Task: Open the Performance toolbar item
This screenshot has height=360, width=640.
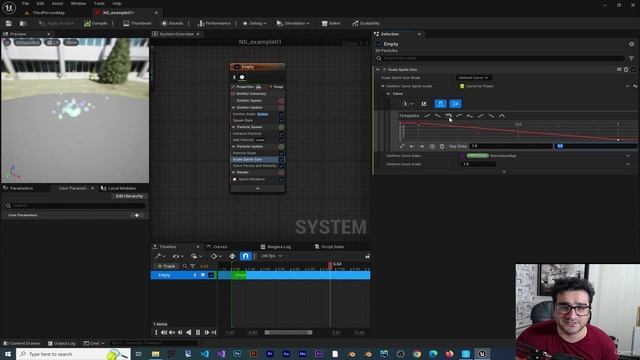Action: [x=214, y=23]
